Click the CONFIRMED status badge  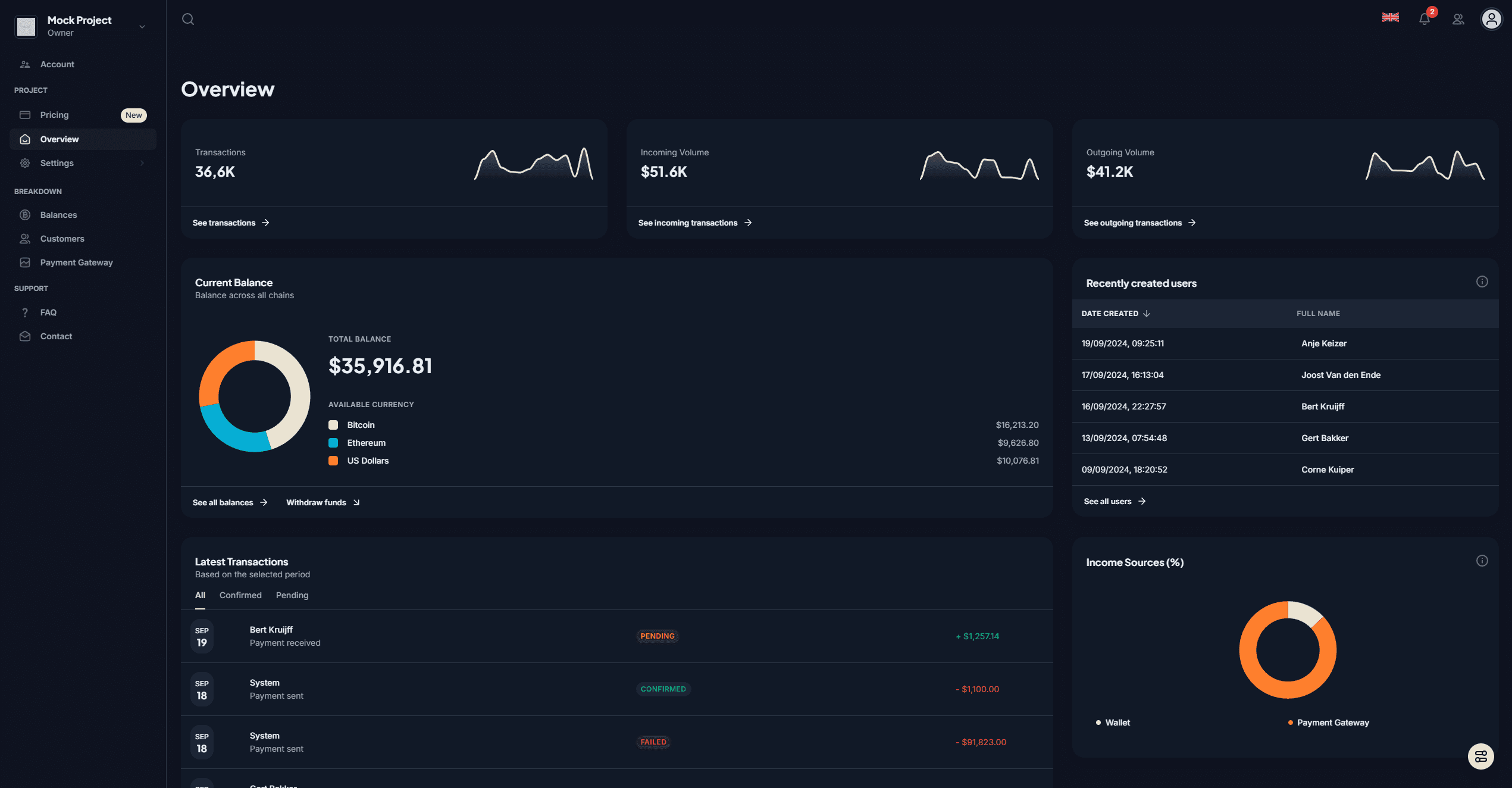click(x=663, y=689)
